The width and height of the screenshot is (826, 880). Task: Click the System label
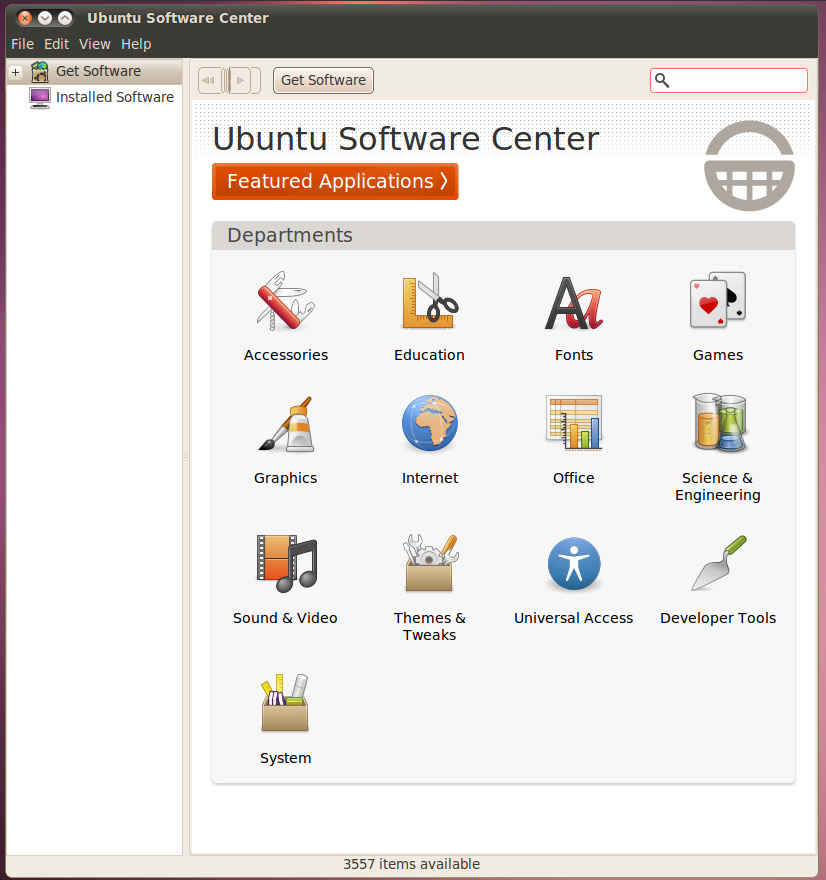[286, 758]
